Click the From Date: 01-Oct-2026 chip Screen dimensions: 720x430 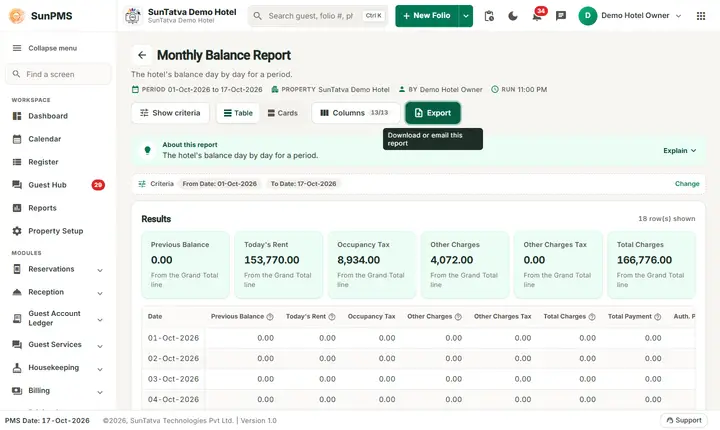[x=219, y=184]
